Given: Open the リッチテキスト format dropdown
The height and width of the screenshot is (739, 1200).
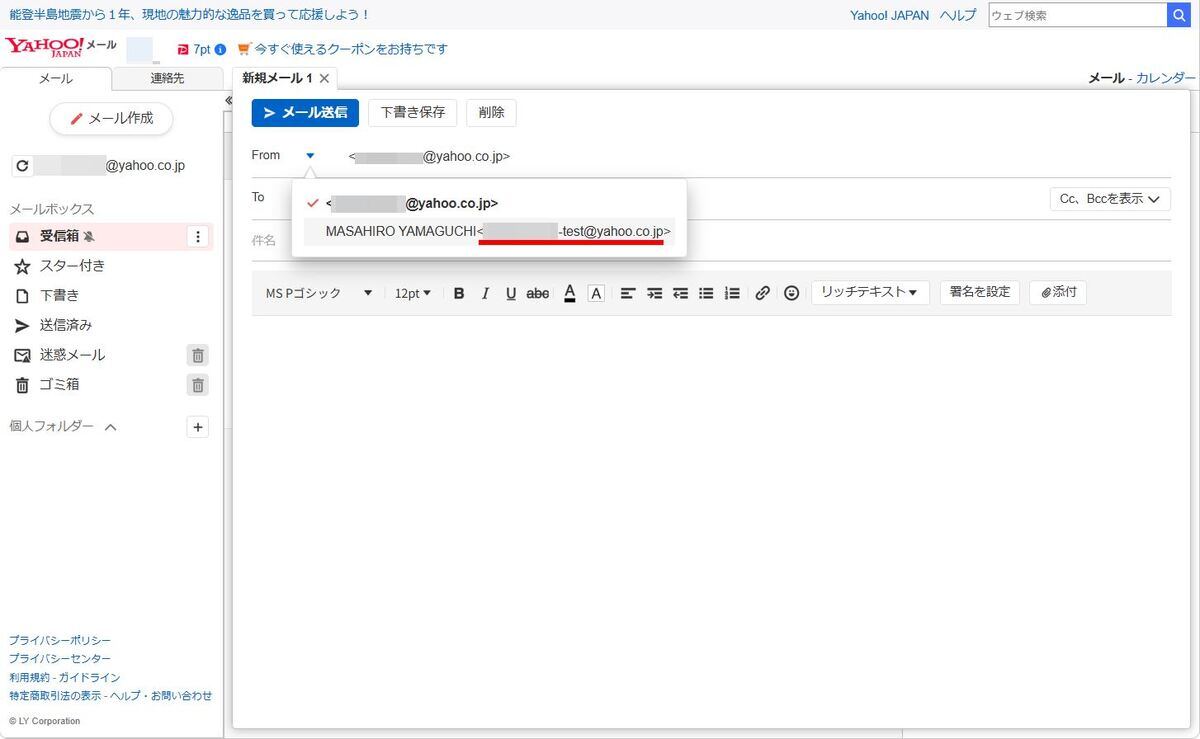Looking at the screenshot, I should coord(870,292).
